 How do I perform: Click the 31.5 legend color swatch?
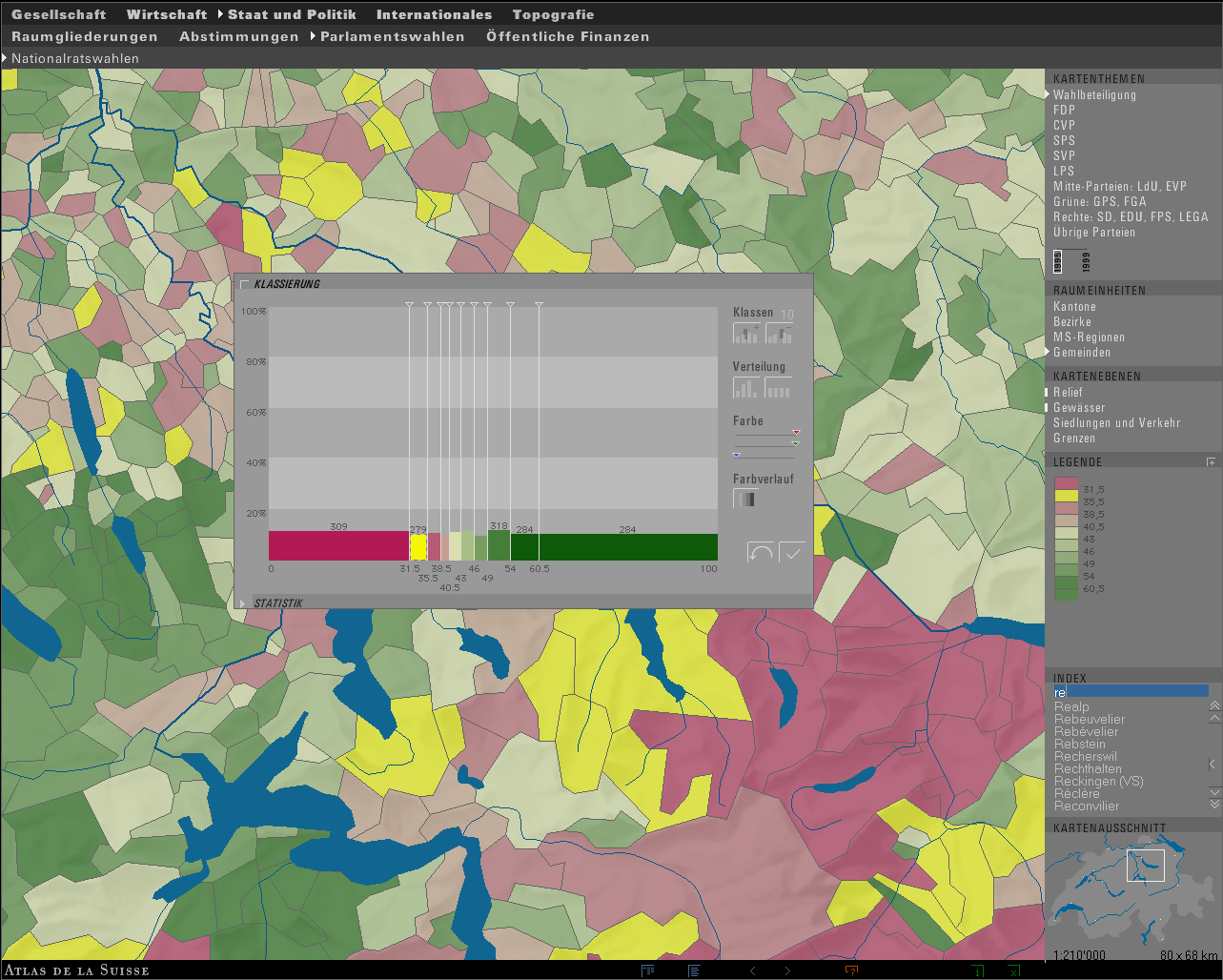click(x=1067, y=483)
